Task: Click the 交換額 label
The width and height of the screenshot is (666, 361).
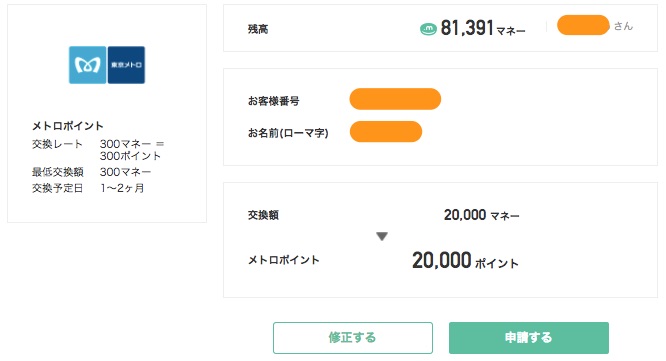Action: pyautogui.click(x=263, y=215)
